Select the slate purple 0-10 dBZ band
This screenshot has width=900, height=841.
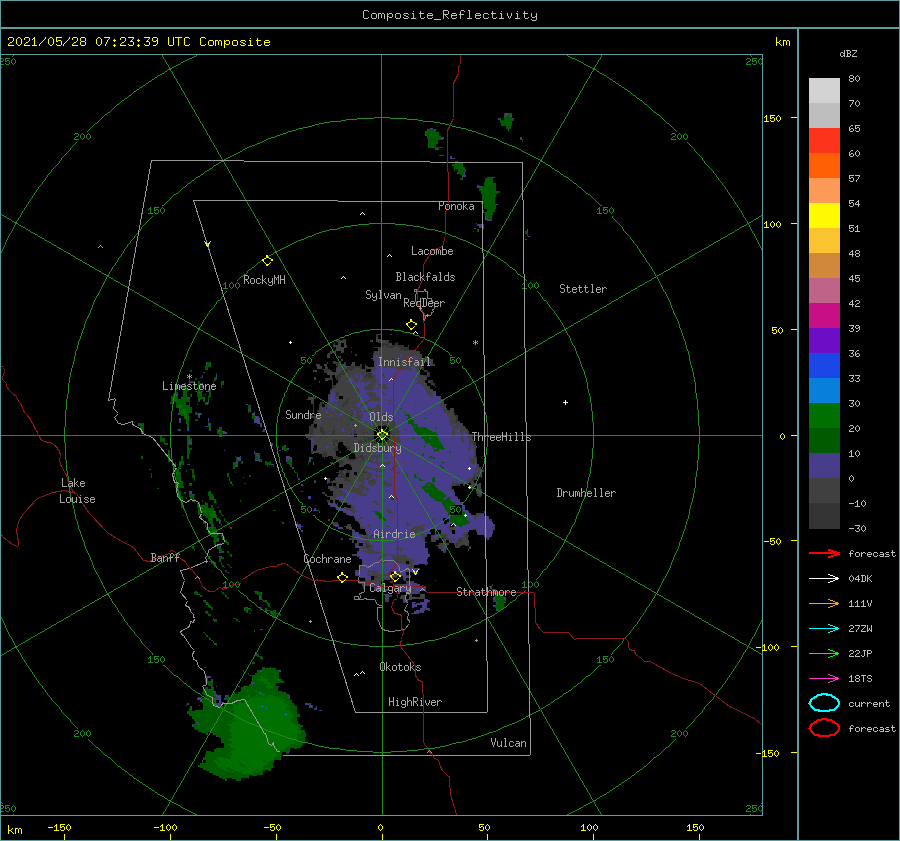824,466
